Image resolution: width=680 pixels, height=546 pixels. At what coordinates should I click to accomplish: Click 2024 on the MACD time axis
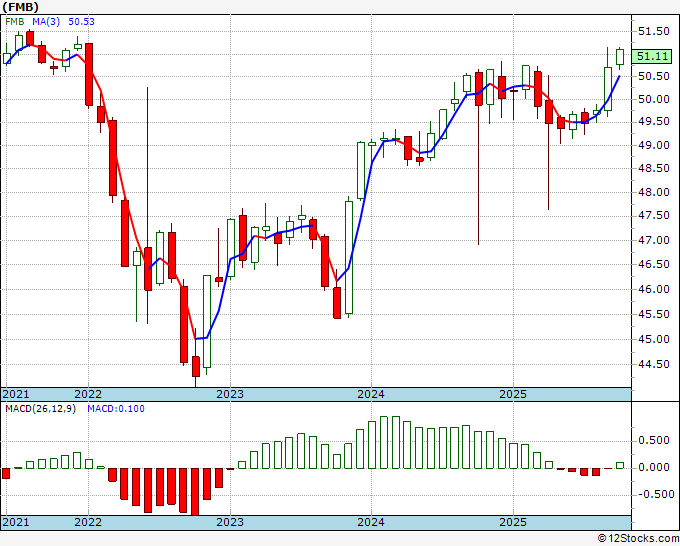pyautogui.click(x=371, y=522)
